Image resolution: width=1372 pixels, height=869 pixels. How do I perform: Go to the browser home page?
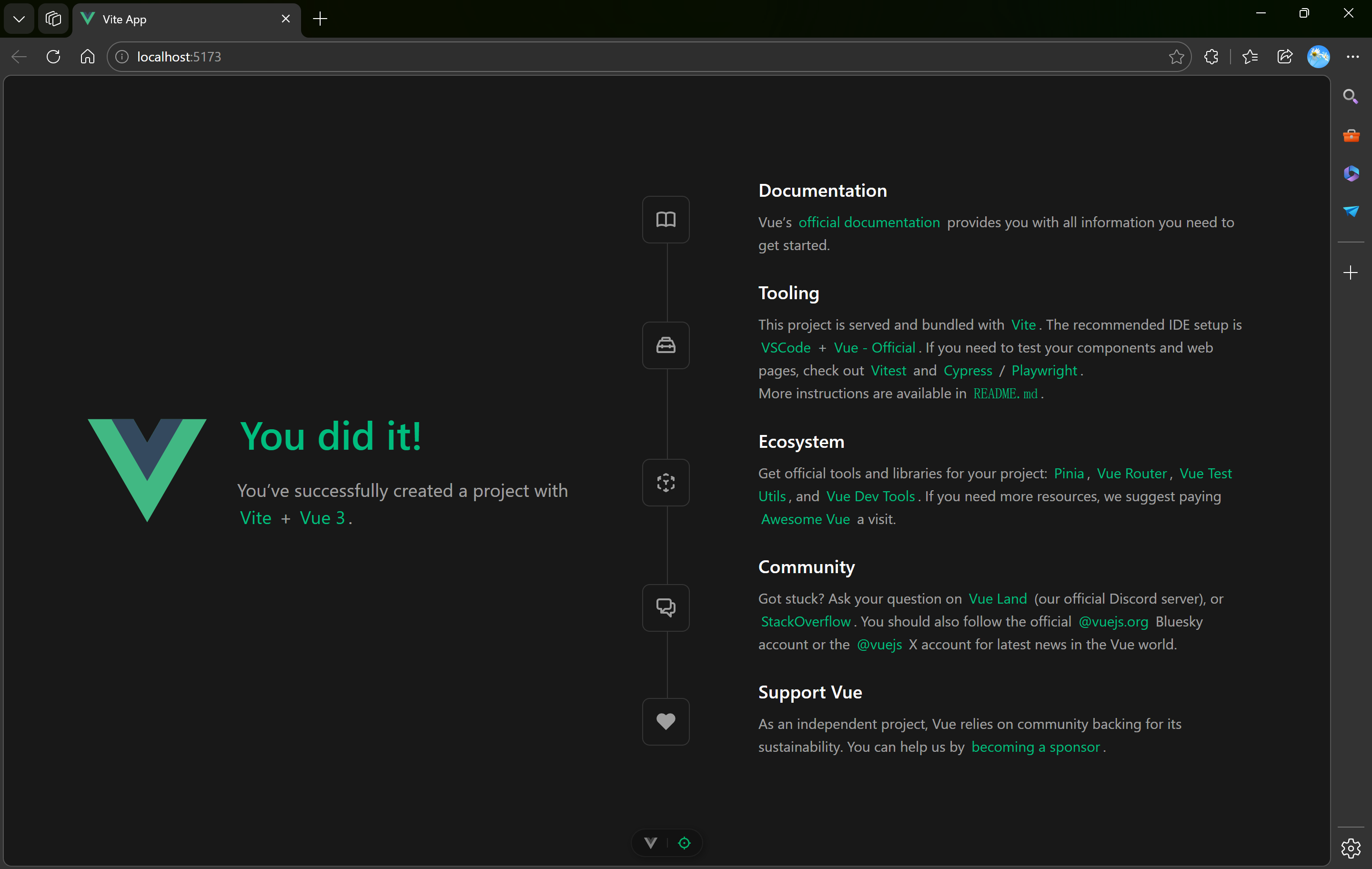[87, 57]
